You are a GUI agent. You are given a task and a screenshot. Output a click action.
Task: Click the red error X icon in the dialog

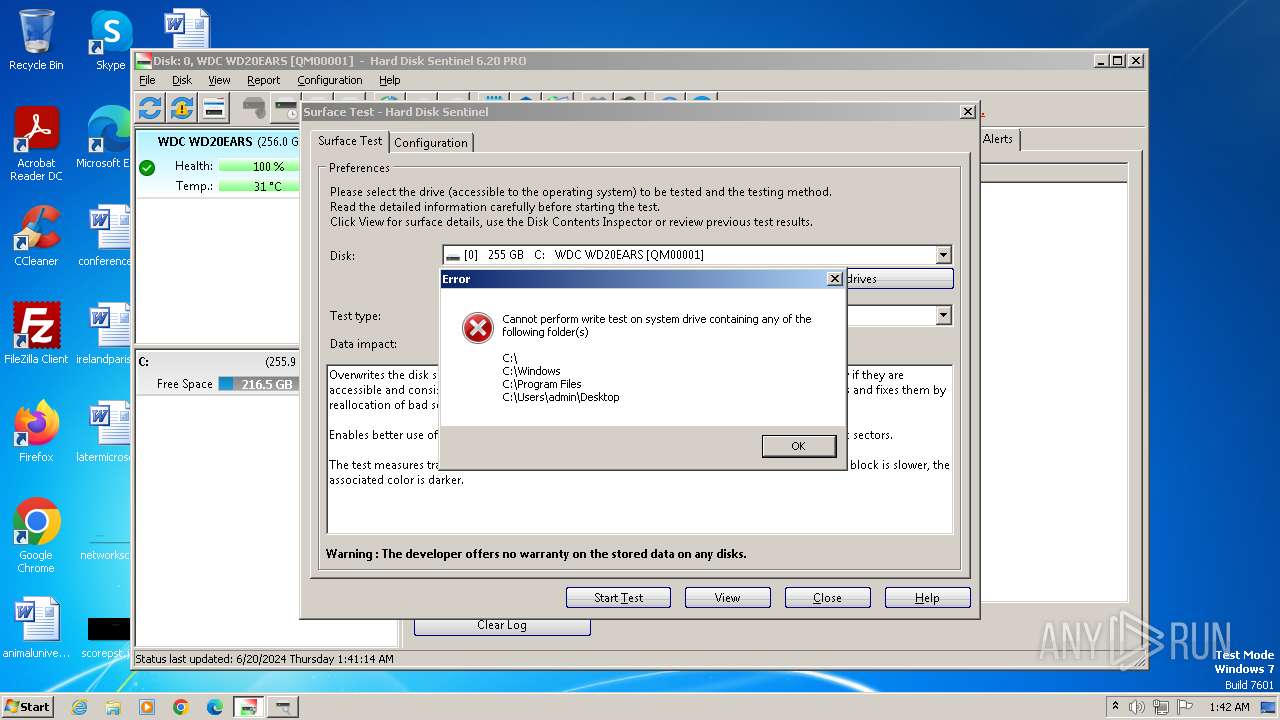(x=478, y=327)
